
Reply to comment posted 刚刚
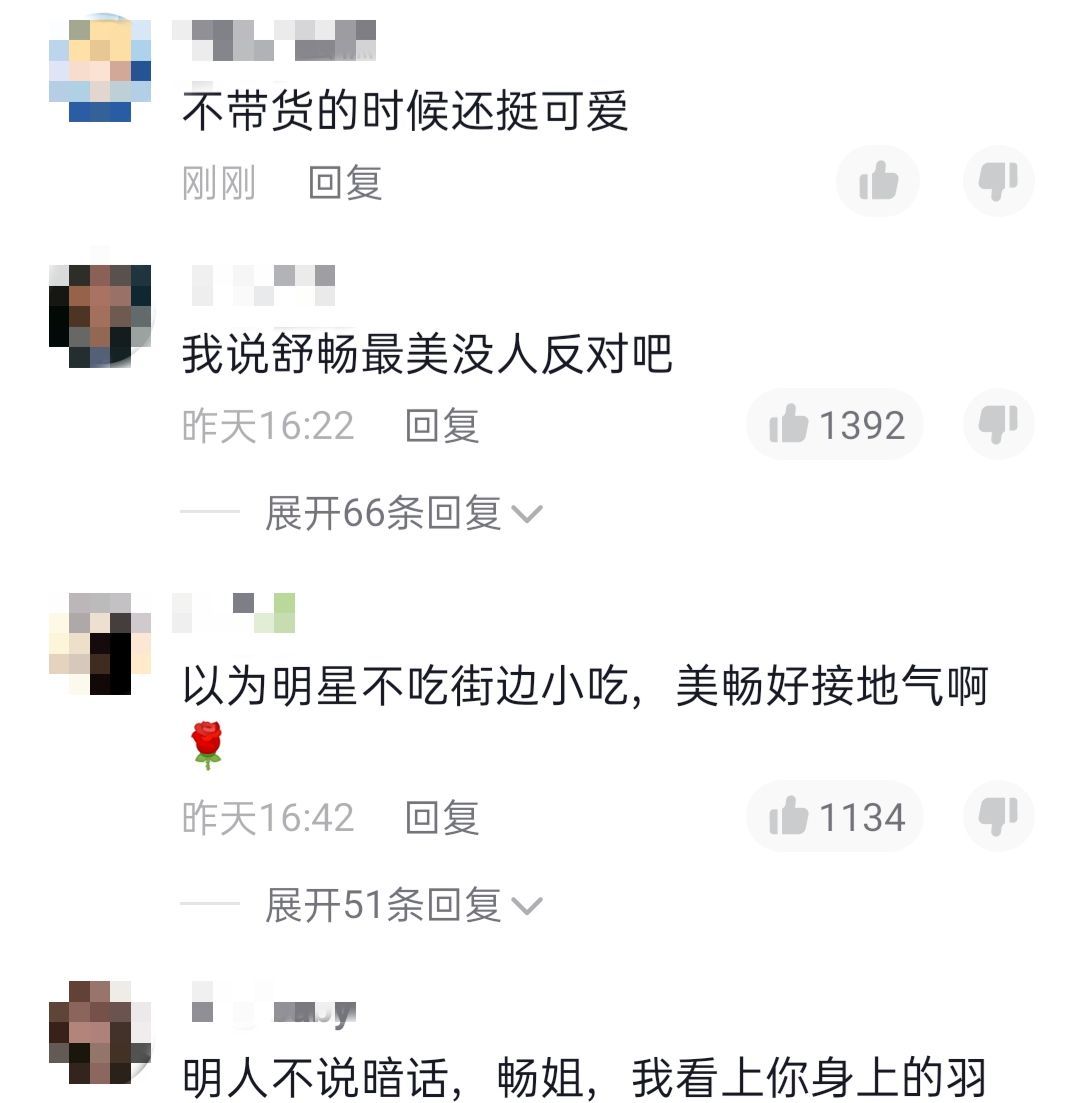pyautogui.click(x=345, y=183)
